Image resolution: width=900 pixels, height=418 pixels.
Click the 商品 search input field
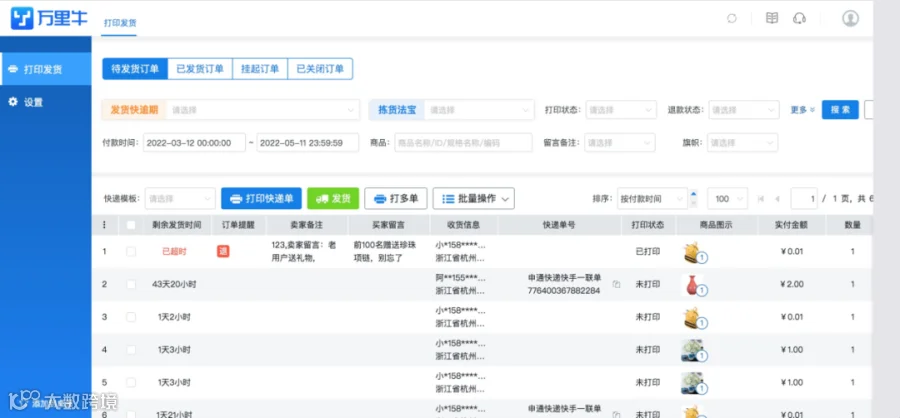pos(463,143)
